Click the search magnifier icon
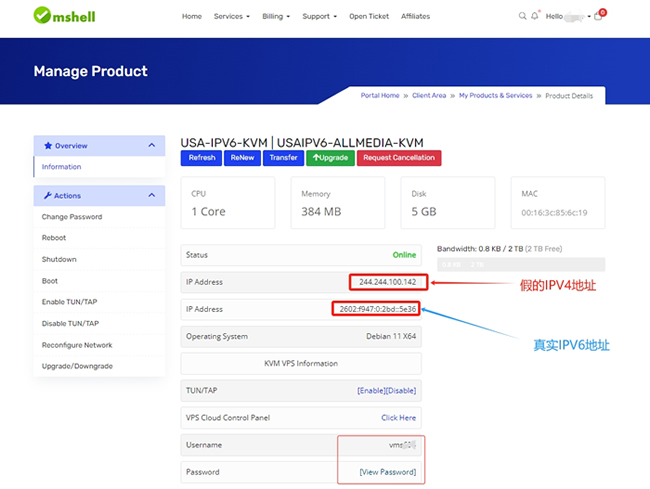Viewport: 650px width, 489px height. tap(522, 16)
